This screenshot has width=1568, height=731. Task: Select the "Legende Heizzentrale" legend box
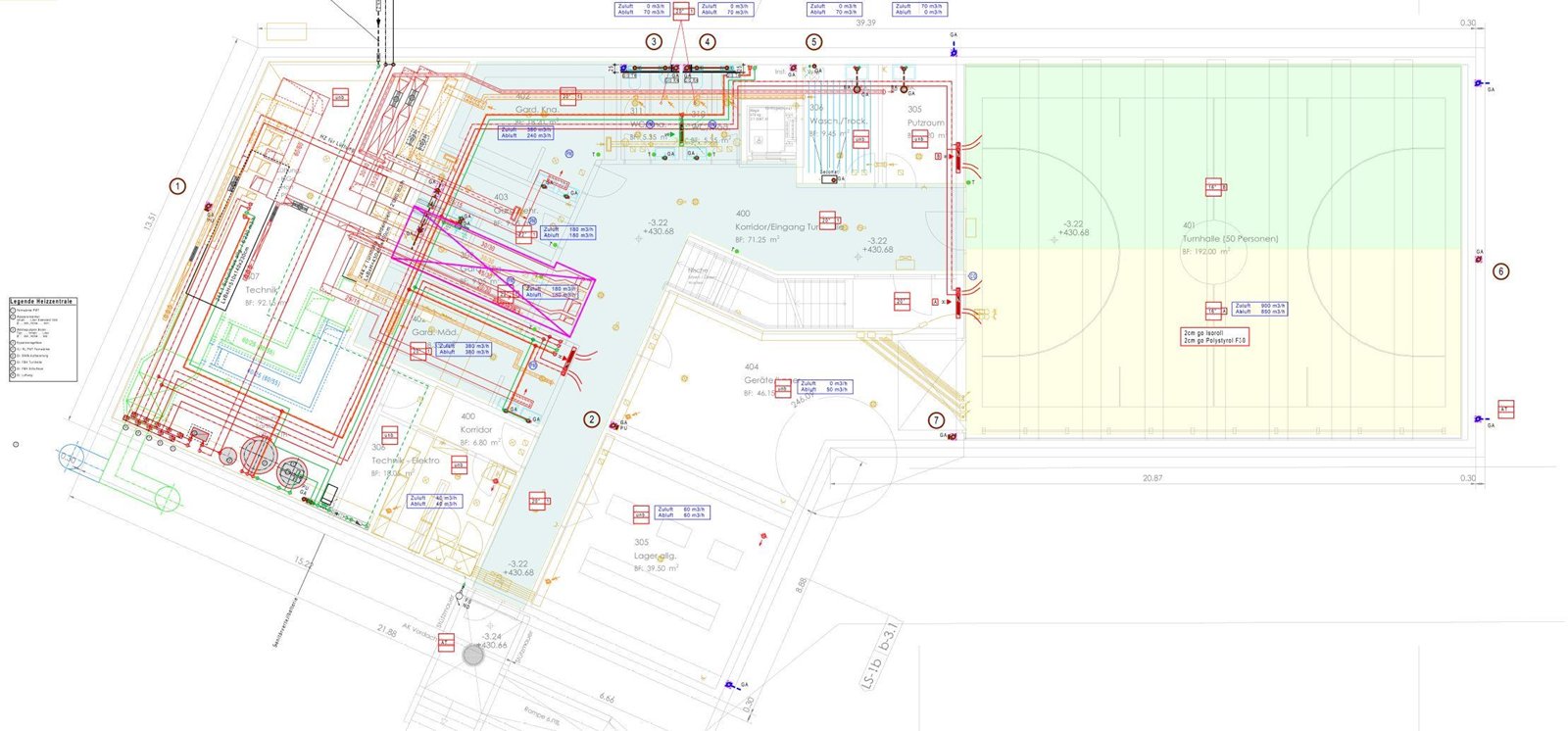(42, 339)
